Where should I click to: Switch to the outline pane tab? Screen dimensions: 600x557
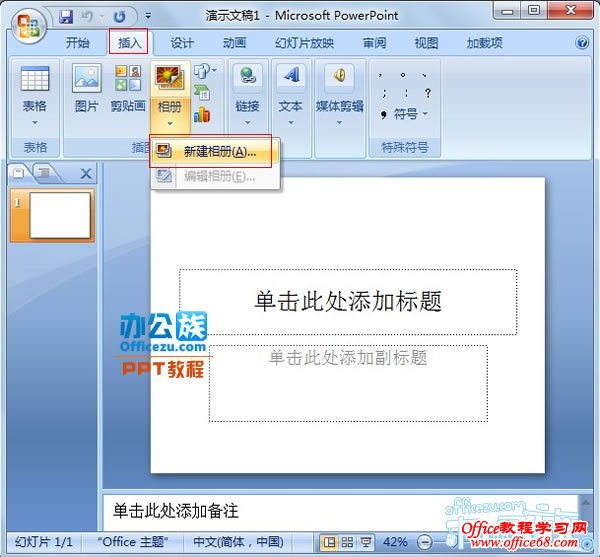point(44,173)
